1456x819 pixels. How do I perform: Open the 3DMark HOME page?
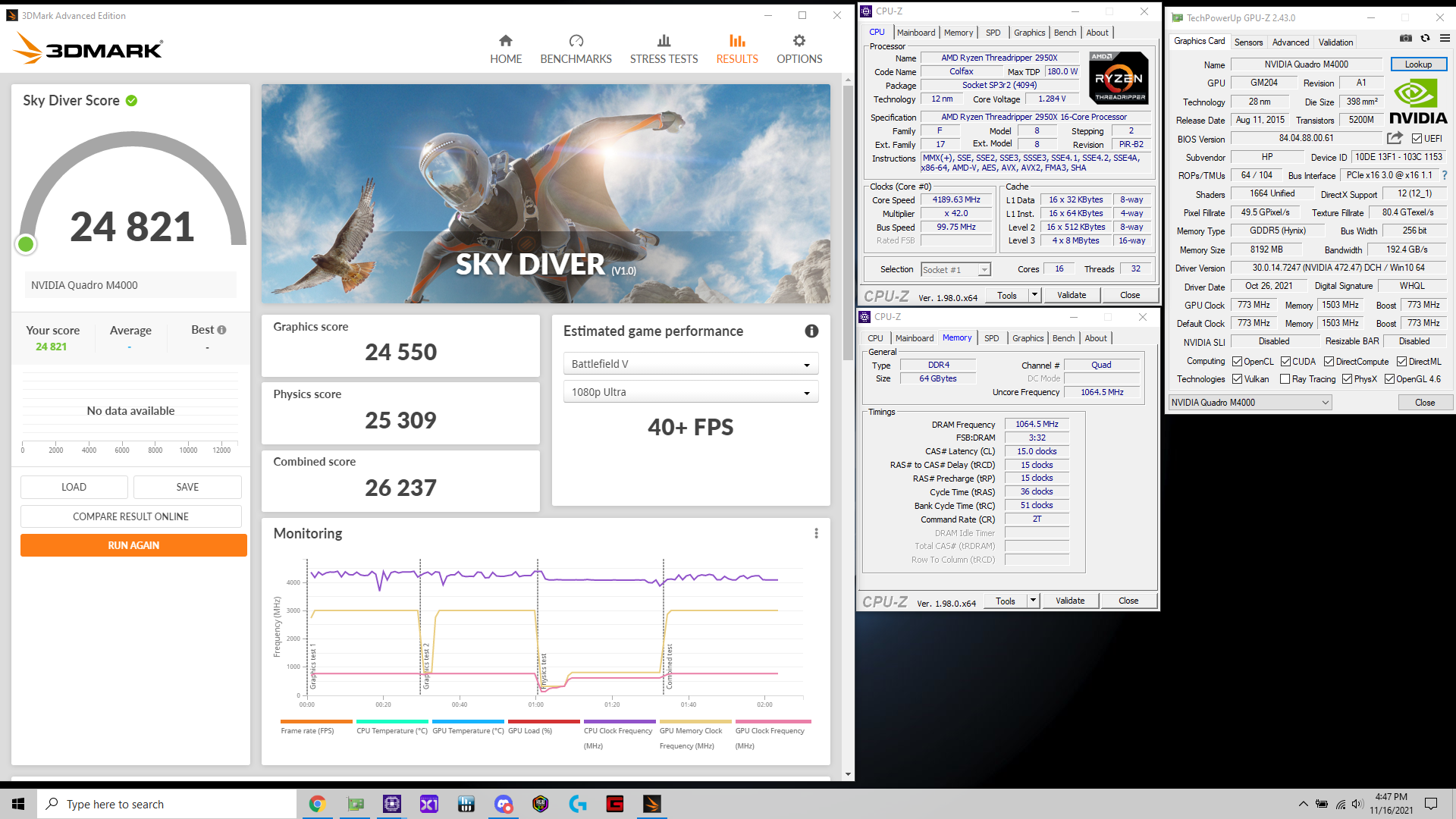(506, 49)
